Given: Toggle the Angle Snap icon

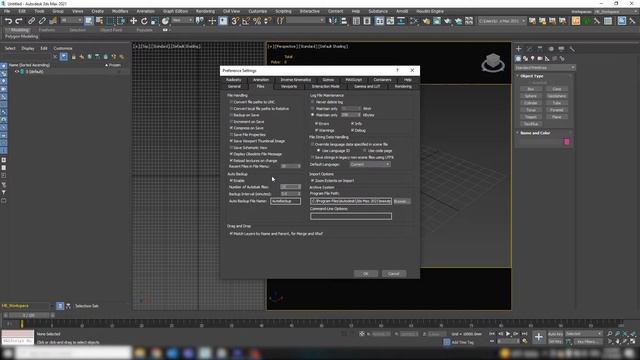Looking at the screenshot, I should [x=246, y=21].
